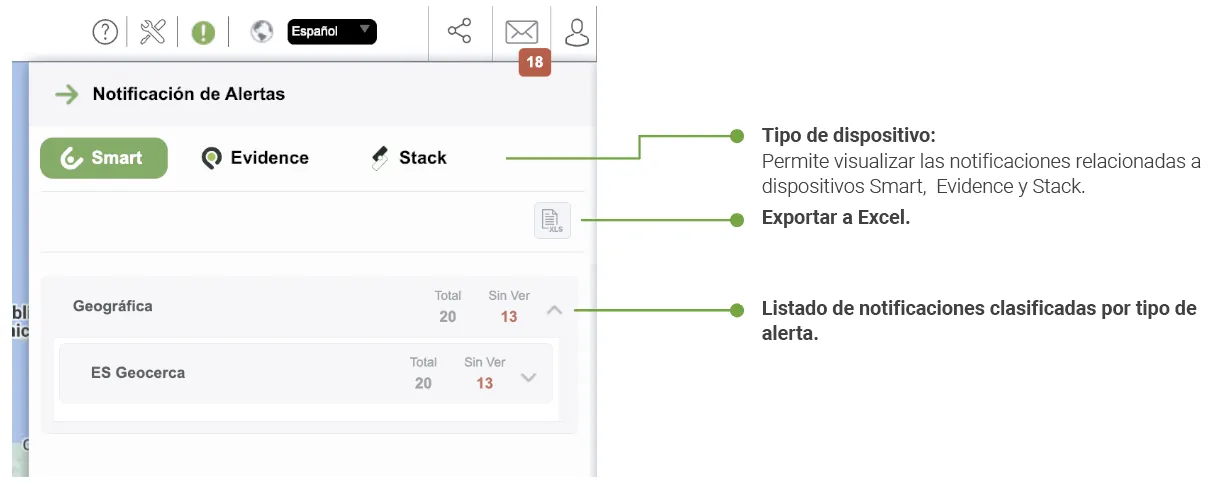The height and width of the screenshot is (484, 1213).
Task: Collapse the Geográfica alert group
Action: tap(555, 310)
